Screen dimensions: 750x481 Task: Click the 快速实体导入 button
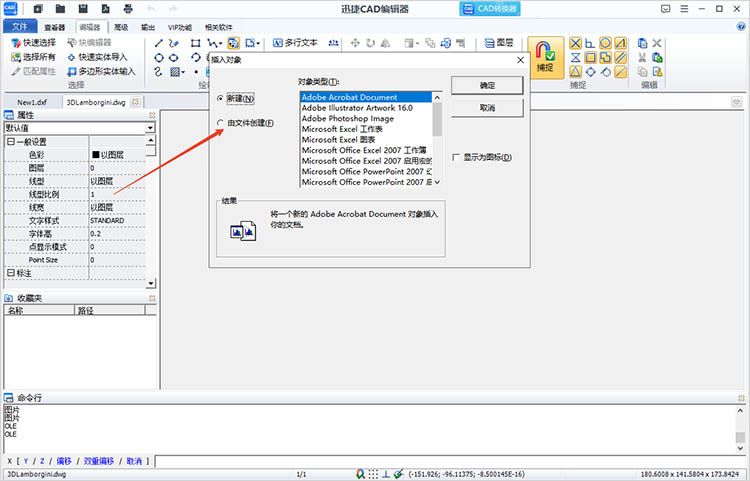point(98,57)
